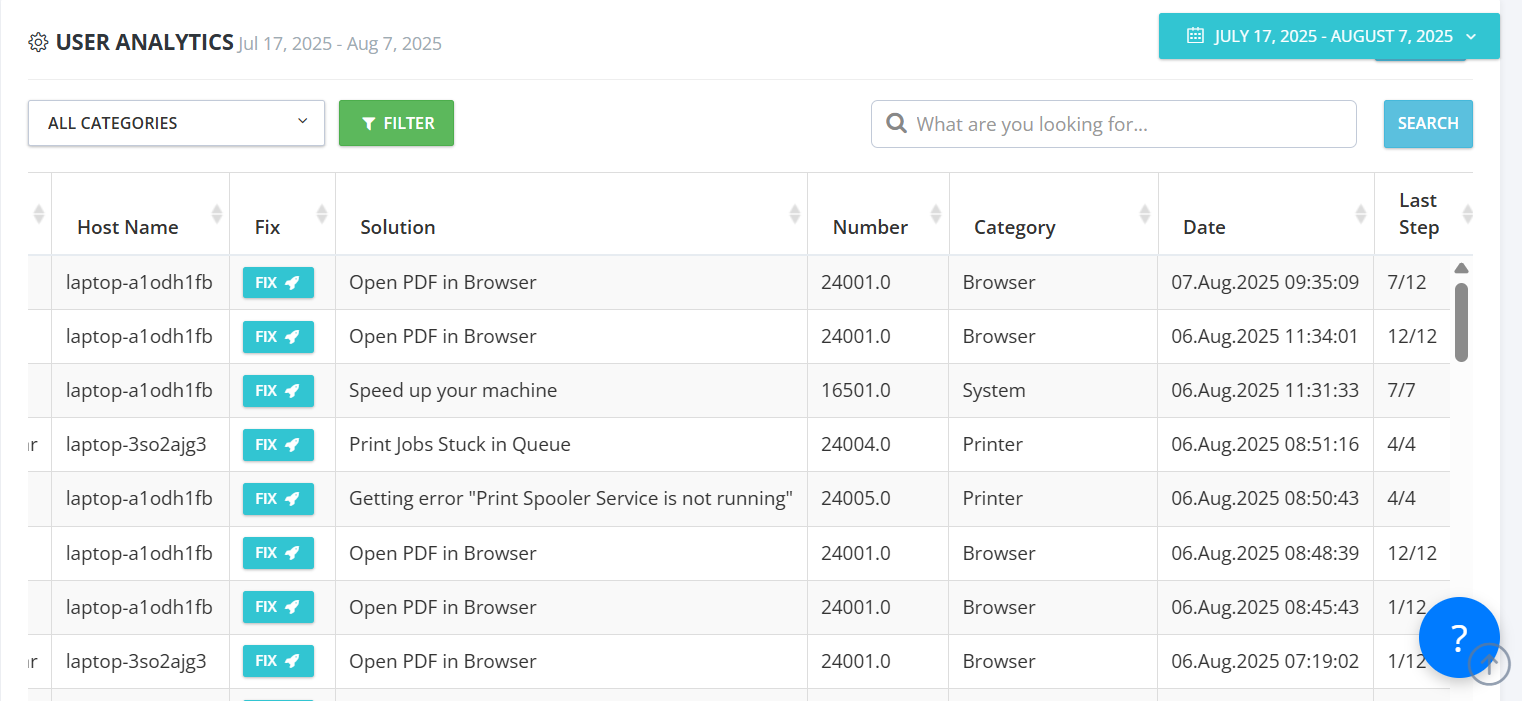This screenshot has height=701, width=1522.
Task: Click Browser category in 07.Aug.2025 09:35:09 row
Action: tap(999, 283)
